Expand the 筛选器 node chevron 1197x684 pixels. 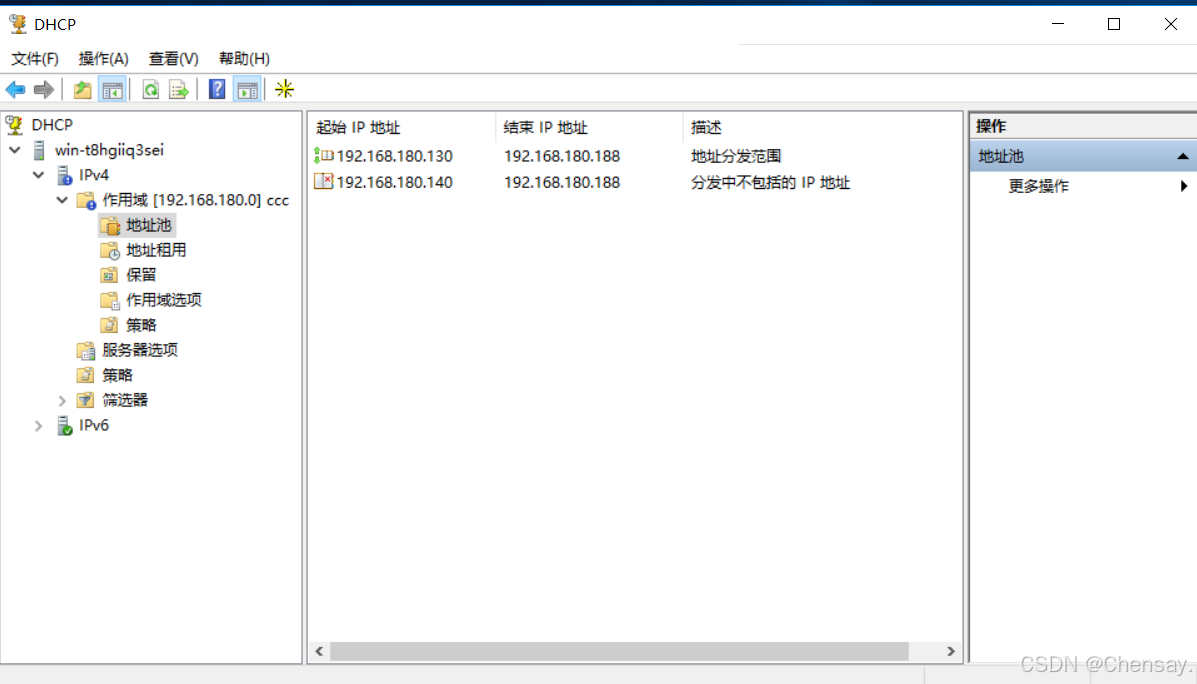tap(62, 401)
